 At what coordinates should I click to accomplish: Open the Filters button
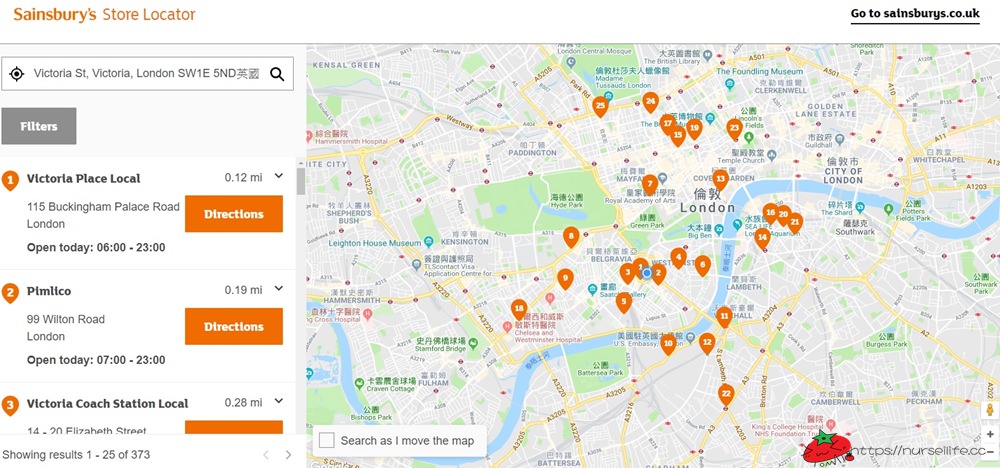[39, 126]
